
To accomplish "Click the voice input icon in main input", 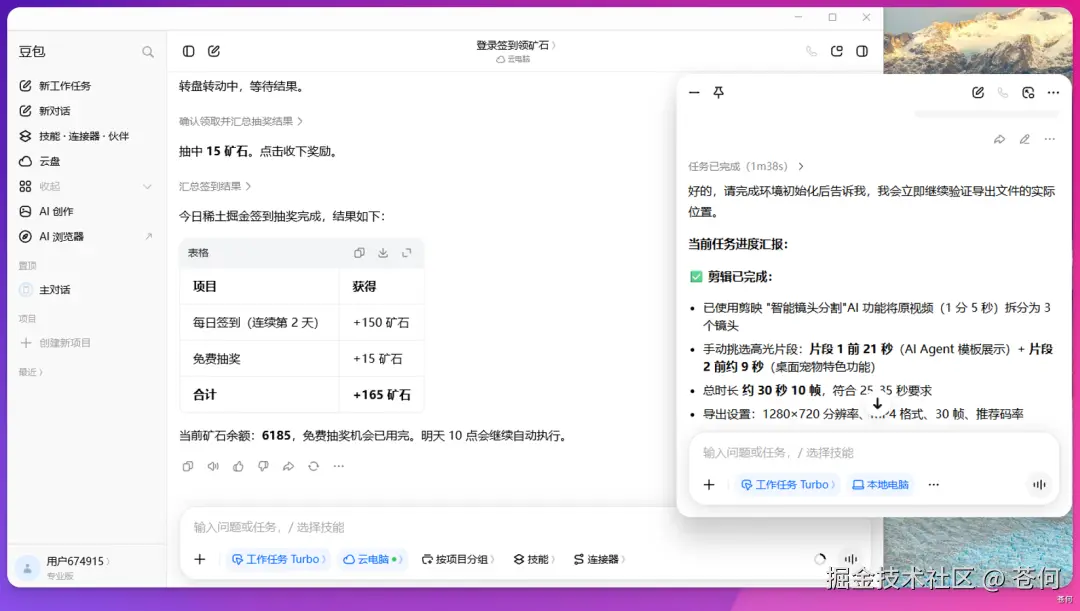I will (851, 559).
